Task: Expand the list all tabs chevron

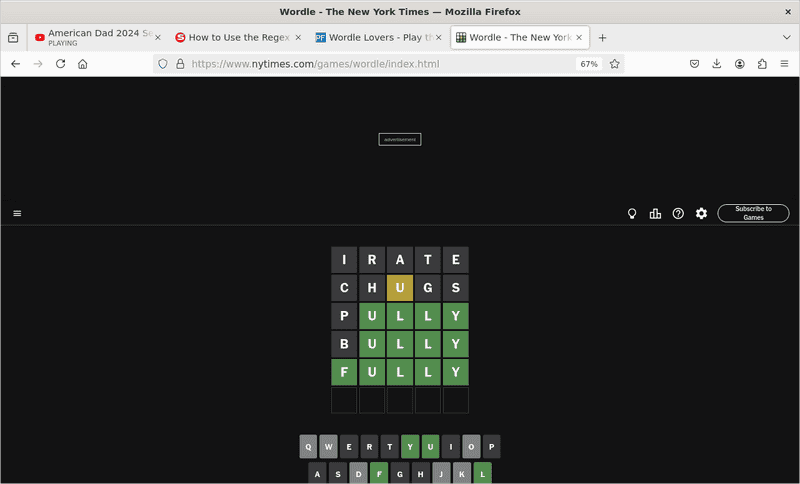Action: pos(787,38)
